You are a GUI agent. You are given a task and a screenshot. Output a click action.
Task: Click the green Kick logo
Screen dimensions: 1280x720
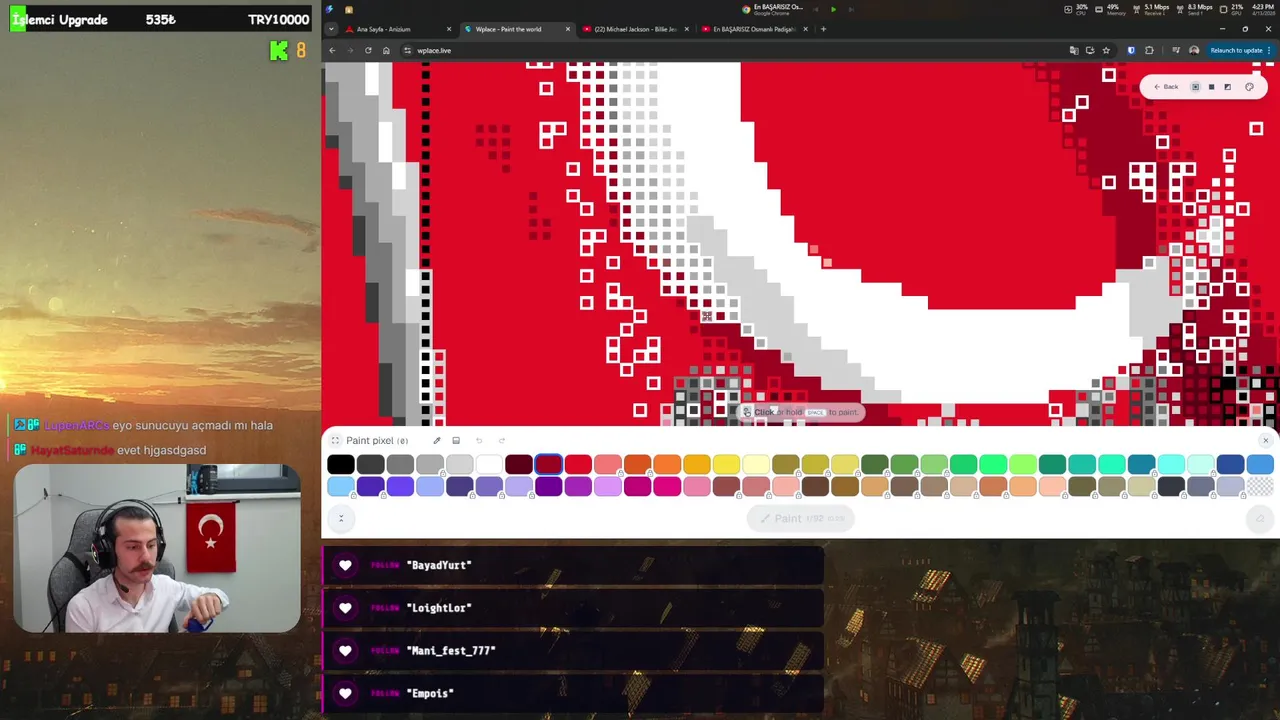pyautogui.click(x=279, y=50)
